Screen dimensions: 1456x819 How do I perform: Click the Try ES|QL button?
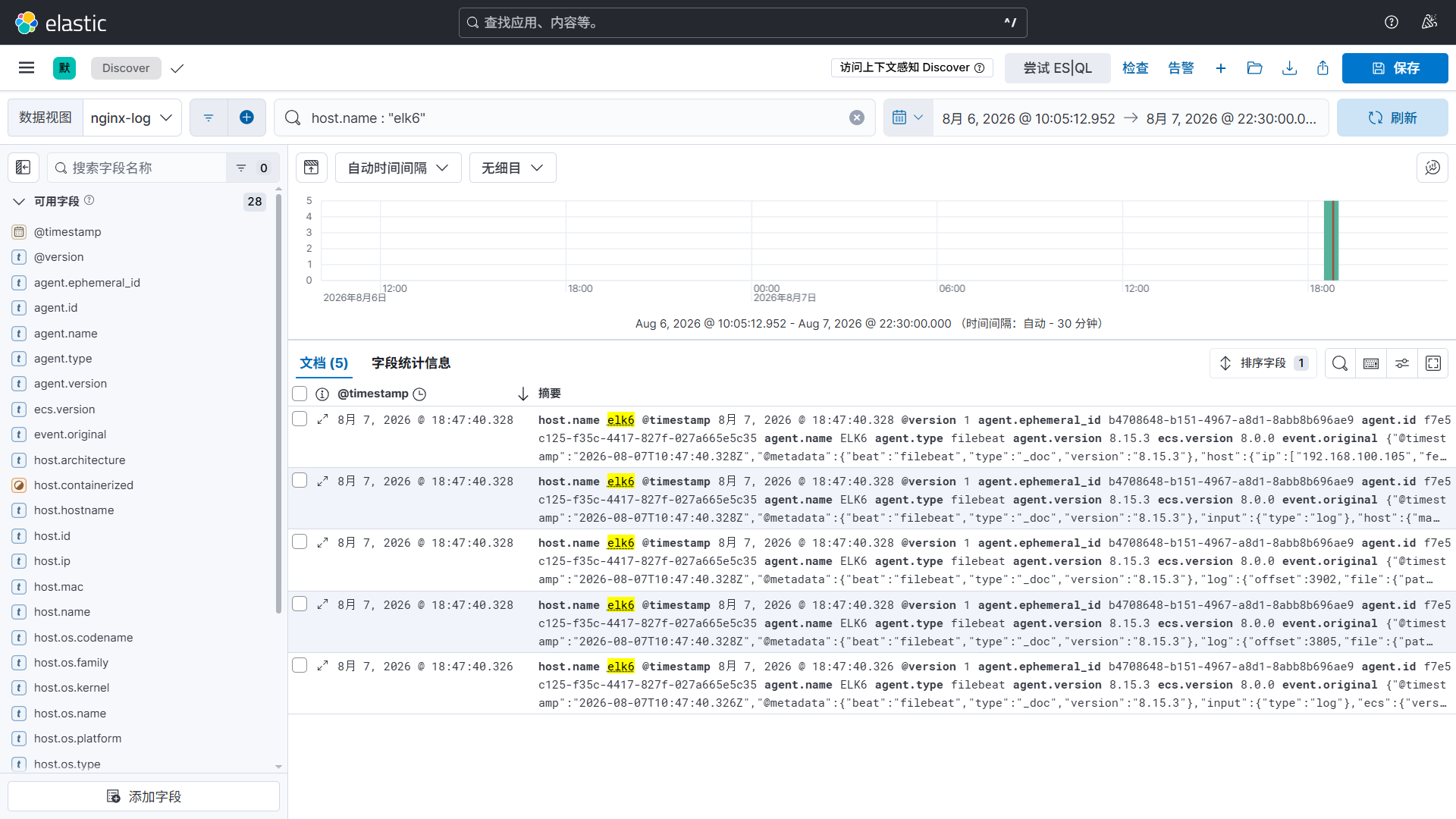pyautogui.click(x=1058, y=68)
